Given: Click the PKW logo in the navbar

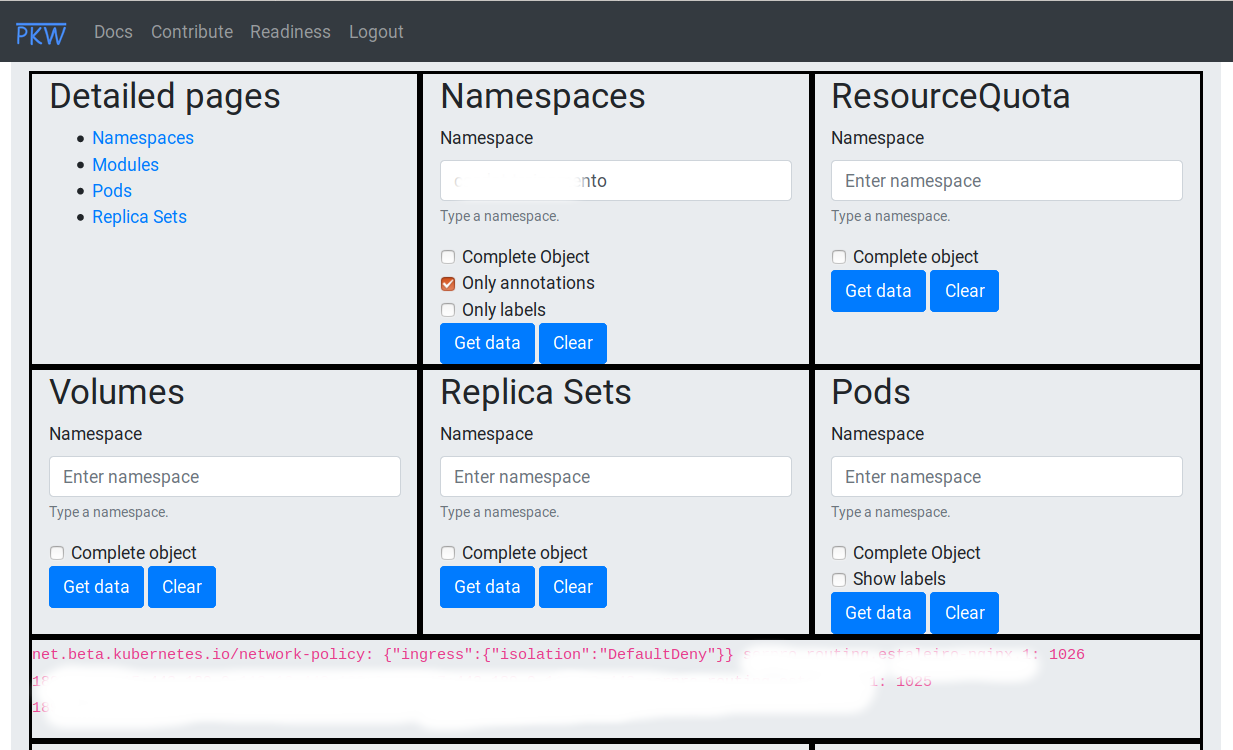Looking at the screenshot, I should 41,33.
